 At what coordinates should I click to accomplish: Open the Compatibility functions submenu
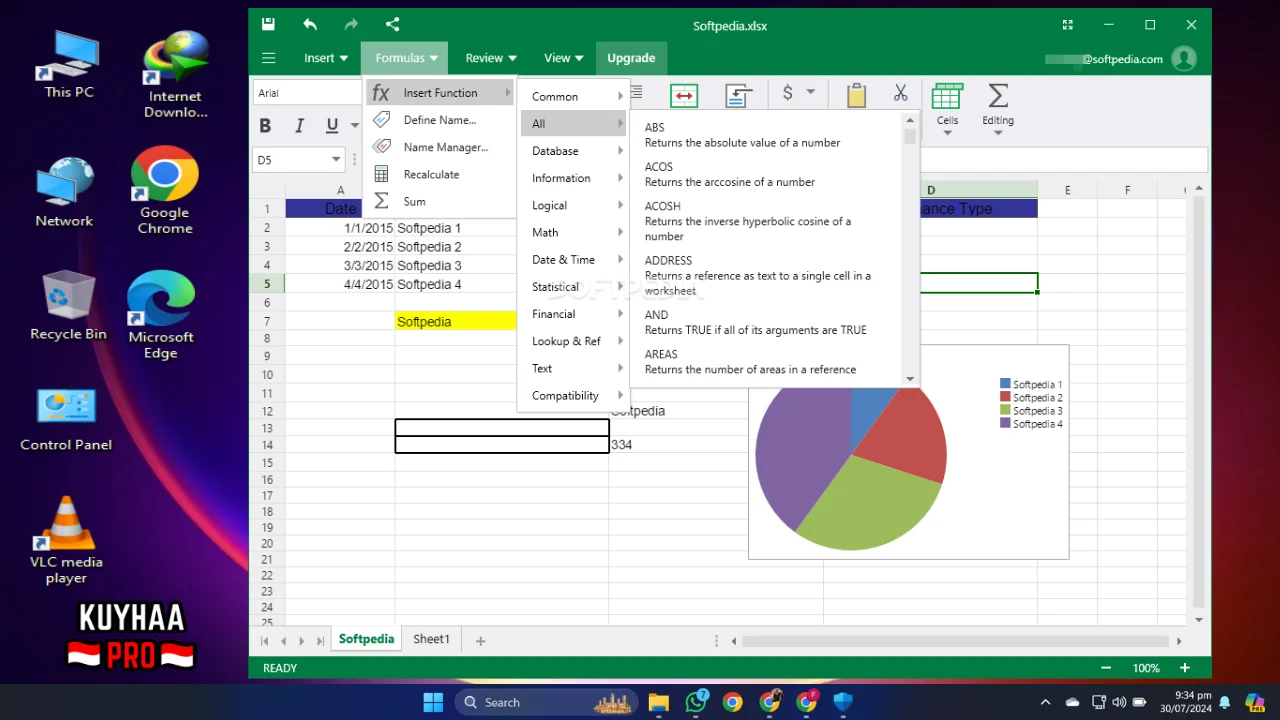point(574,395)
